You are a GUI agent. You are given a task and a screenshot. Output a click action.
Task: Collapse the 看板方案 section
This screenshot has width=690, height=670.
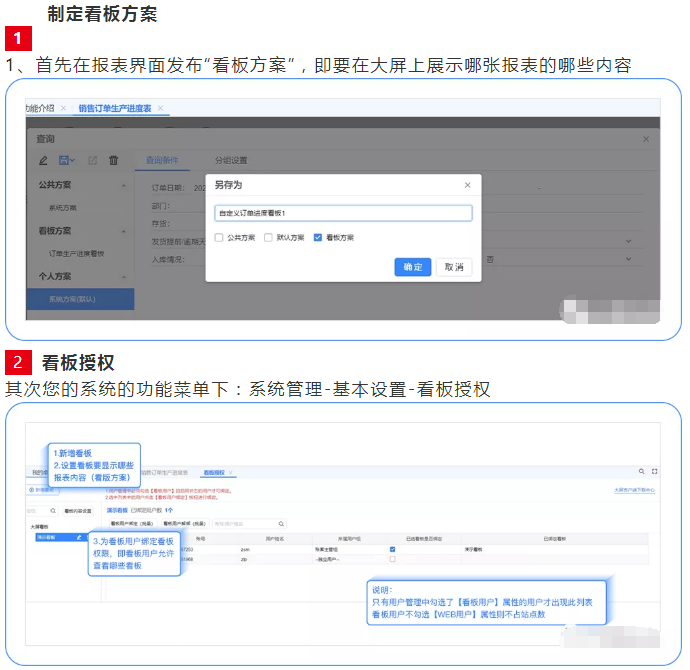(123, 231)
